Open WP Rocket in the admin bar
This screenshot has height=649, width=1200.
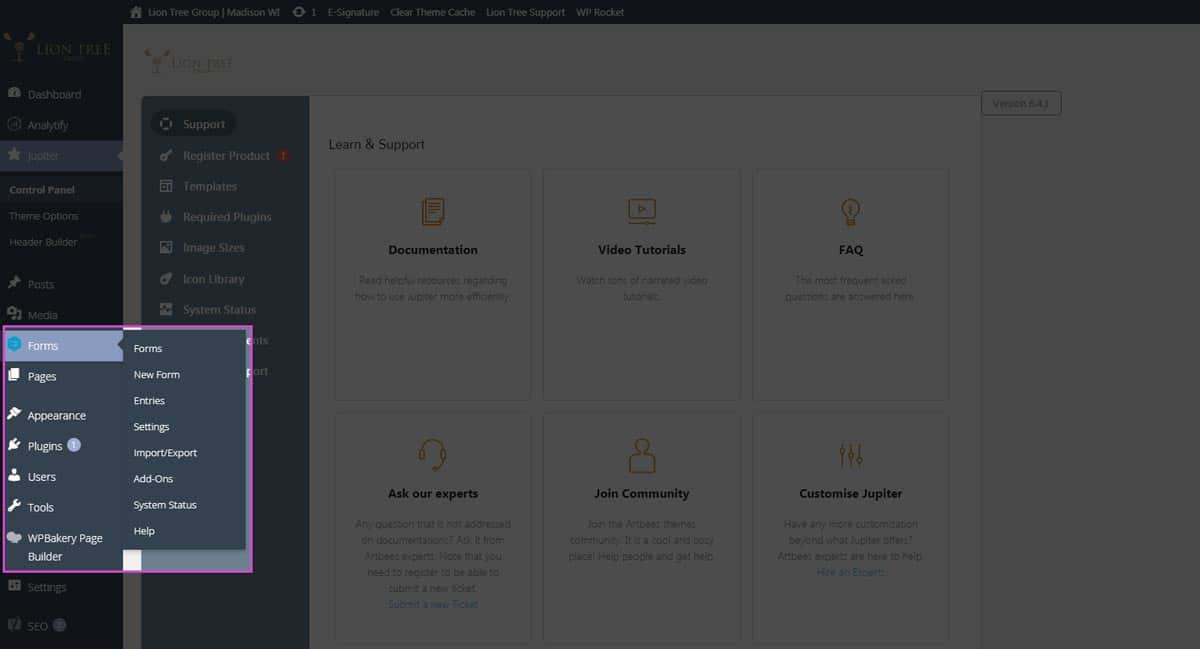point(599,12)
